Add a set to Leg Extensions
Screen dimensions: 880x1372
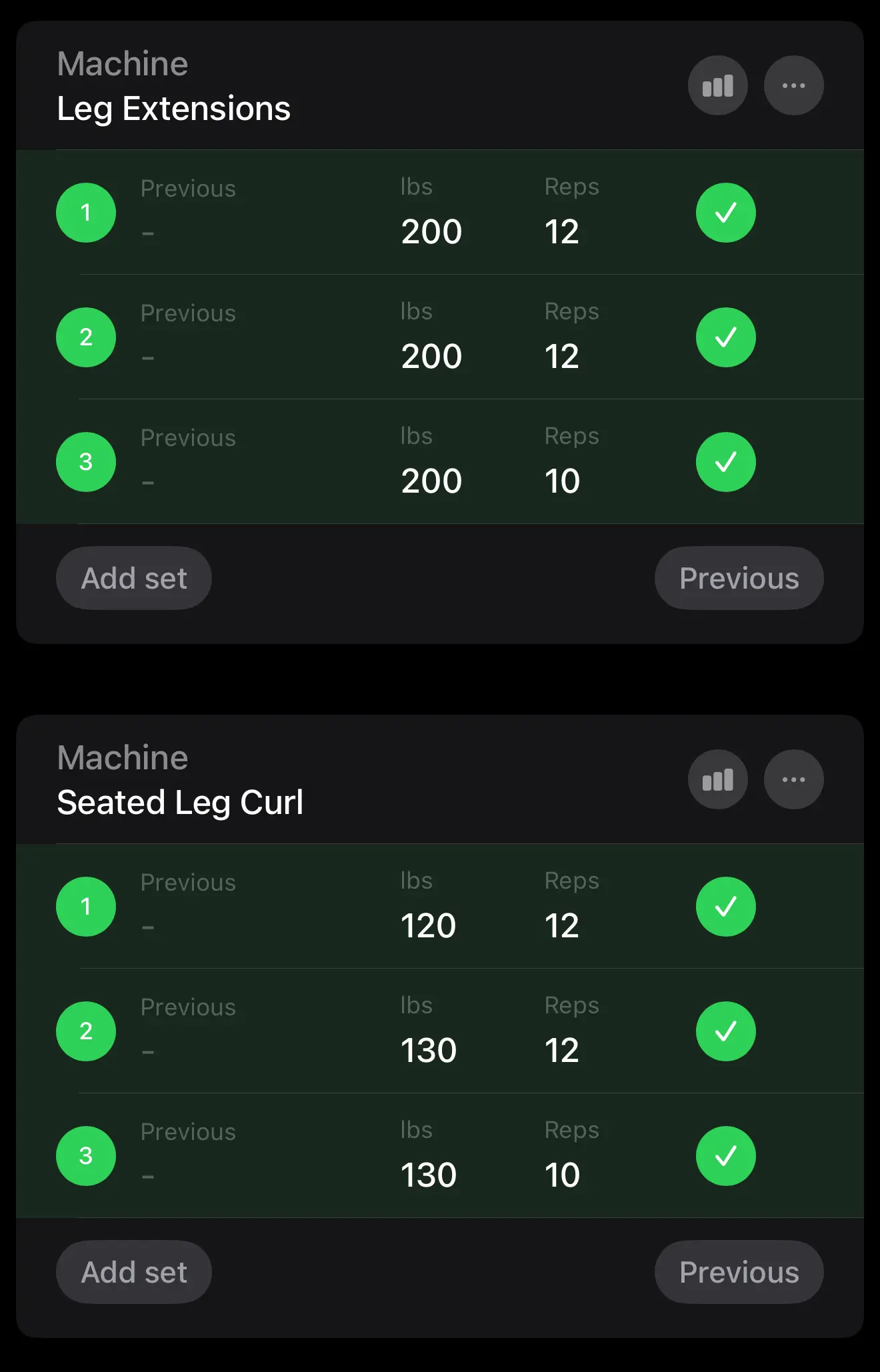[134, 578]
